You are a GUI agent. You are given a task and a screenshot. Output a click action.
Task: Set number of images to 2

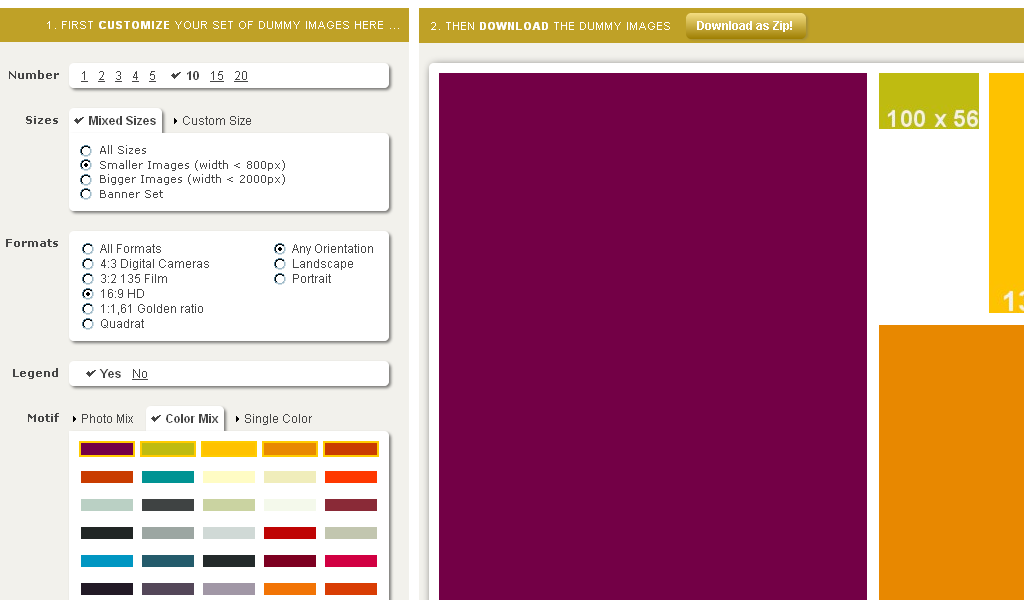[101, 76]
